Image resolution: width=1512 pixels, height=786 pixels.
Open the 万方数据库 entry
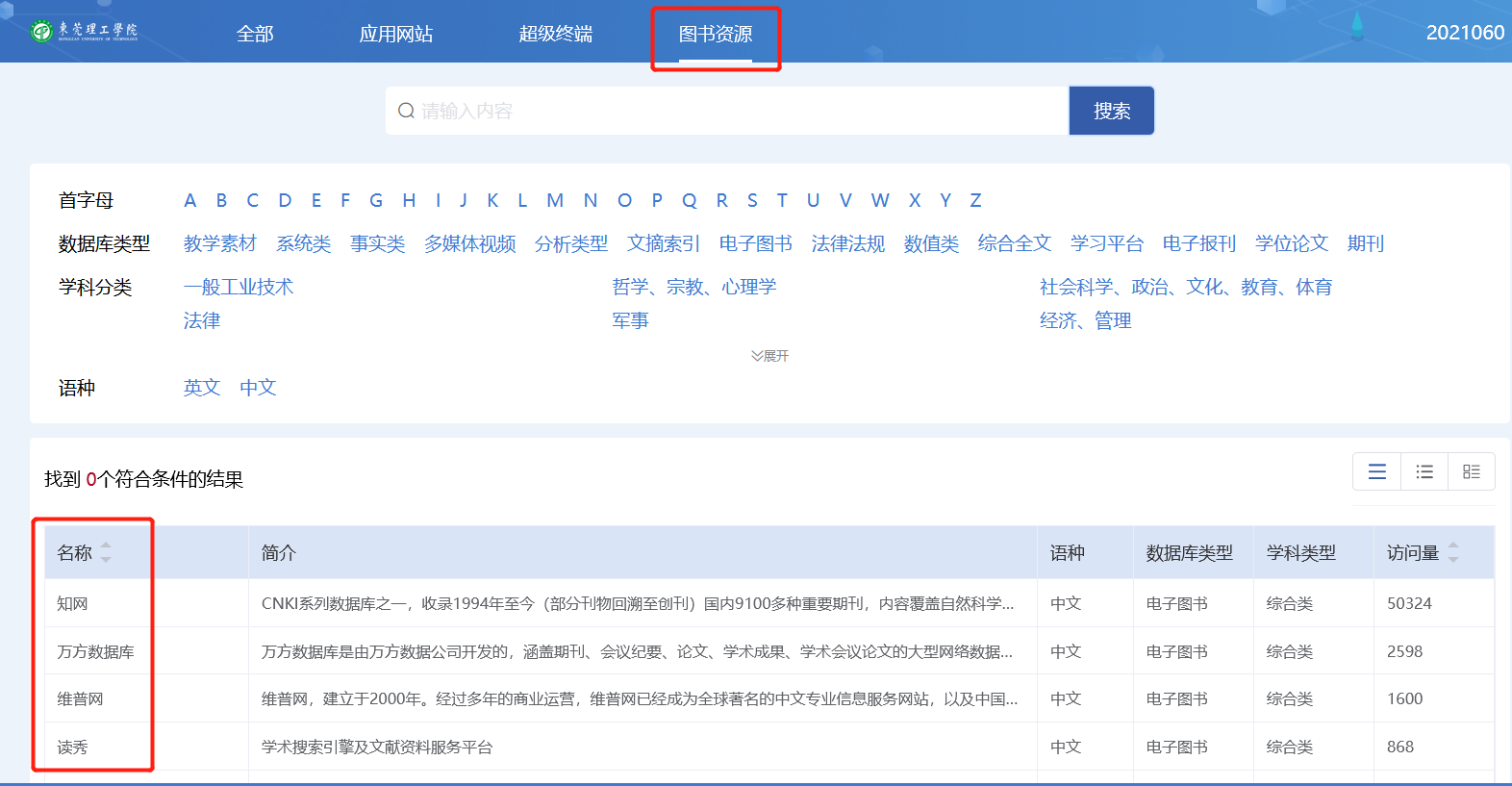pos(95,651)
